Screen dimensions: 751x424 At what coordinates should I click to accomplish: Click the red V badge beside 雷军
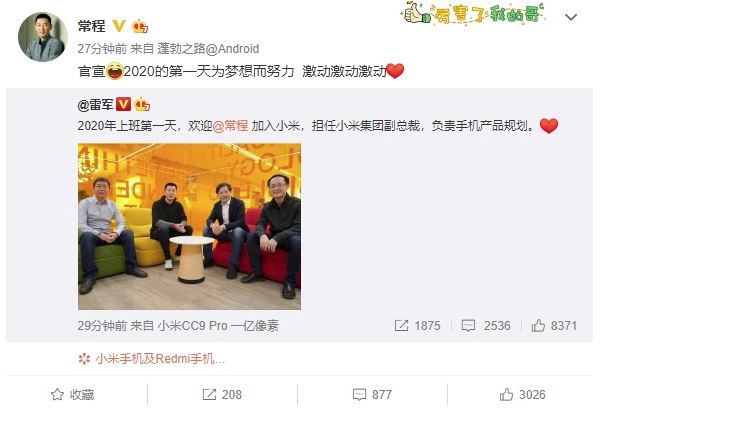click(x=124, y=104)
